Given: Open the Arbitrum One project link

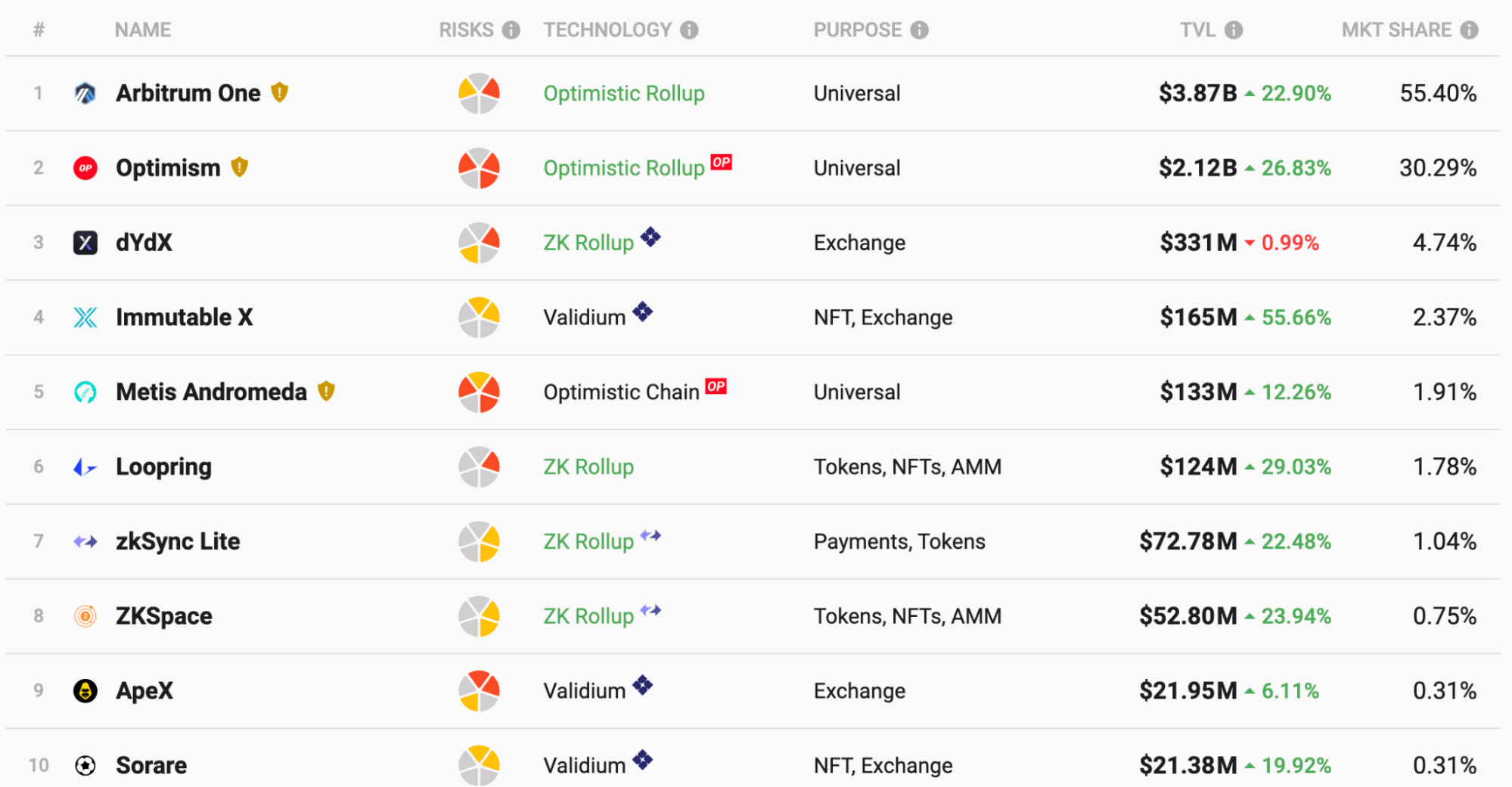Looking at the screenshot, I should tap(188, 93).
